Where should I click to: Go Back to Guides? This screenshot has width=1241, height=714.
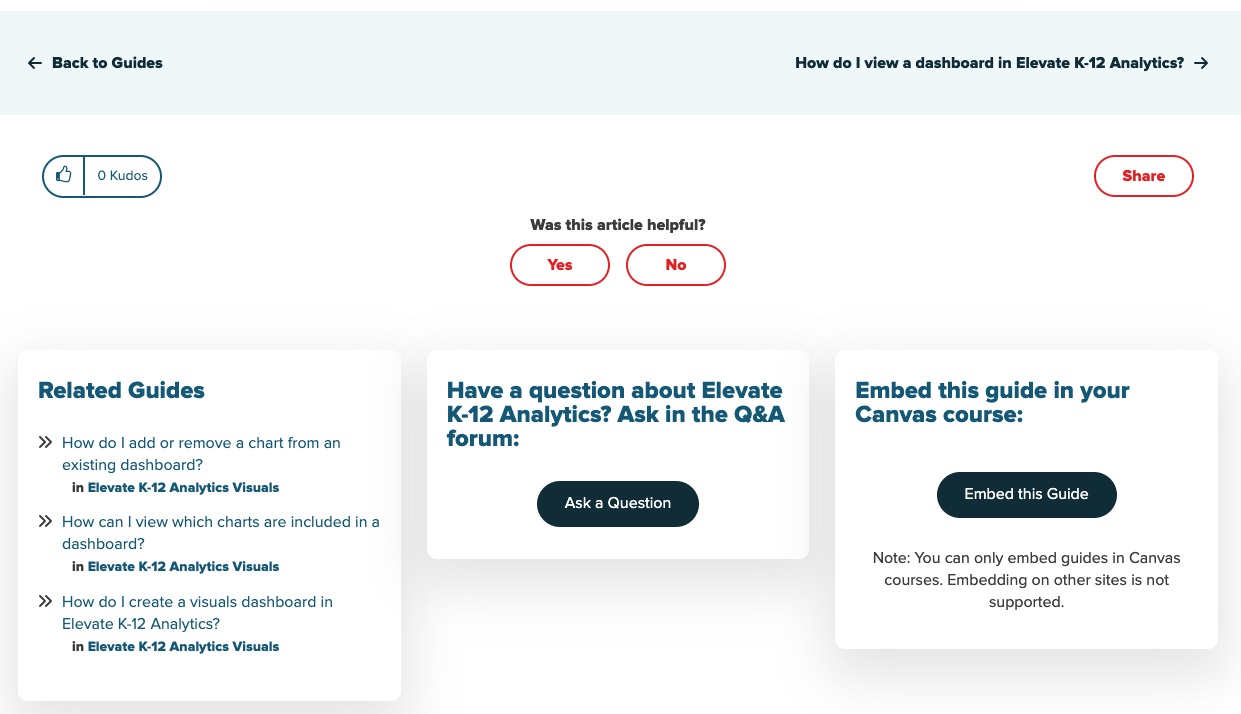[x=107, y=63]
